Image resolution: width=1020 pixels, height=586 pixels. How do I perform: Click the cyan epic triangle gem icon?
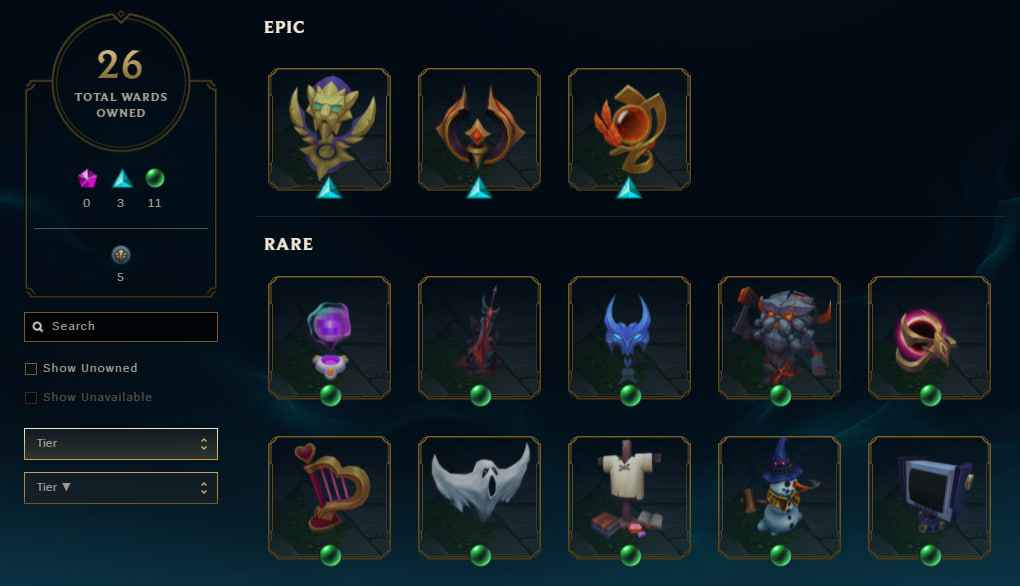121,178
